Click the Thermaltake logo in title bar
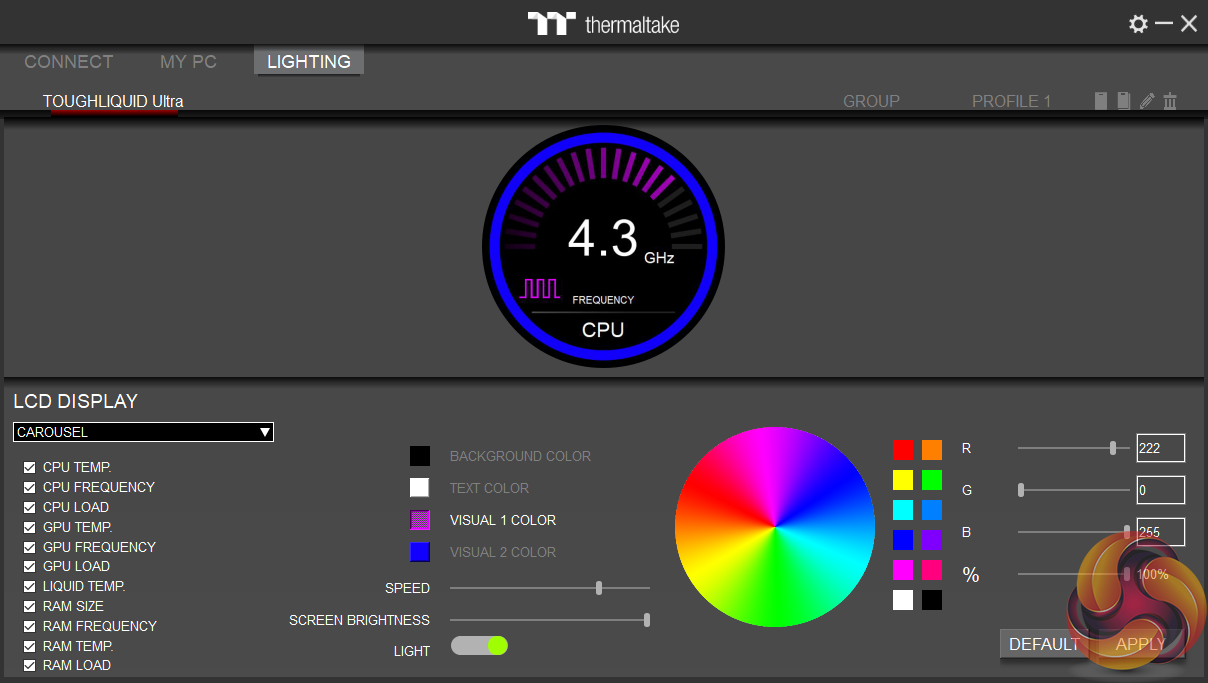The width and height of the screenshot is (1208, 683). point(603,24)
